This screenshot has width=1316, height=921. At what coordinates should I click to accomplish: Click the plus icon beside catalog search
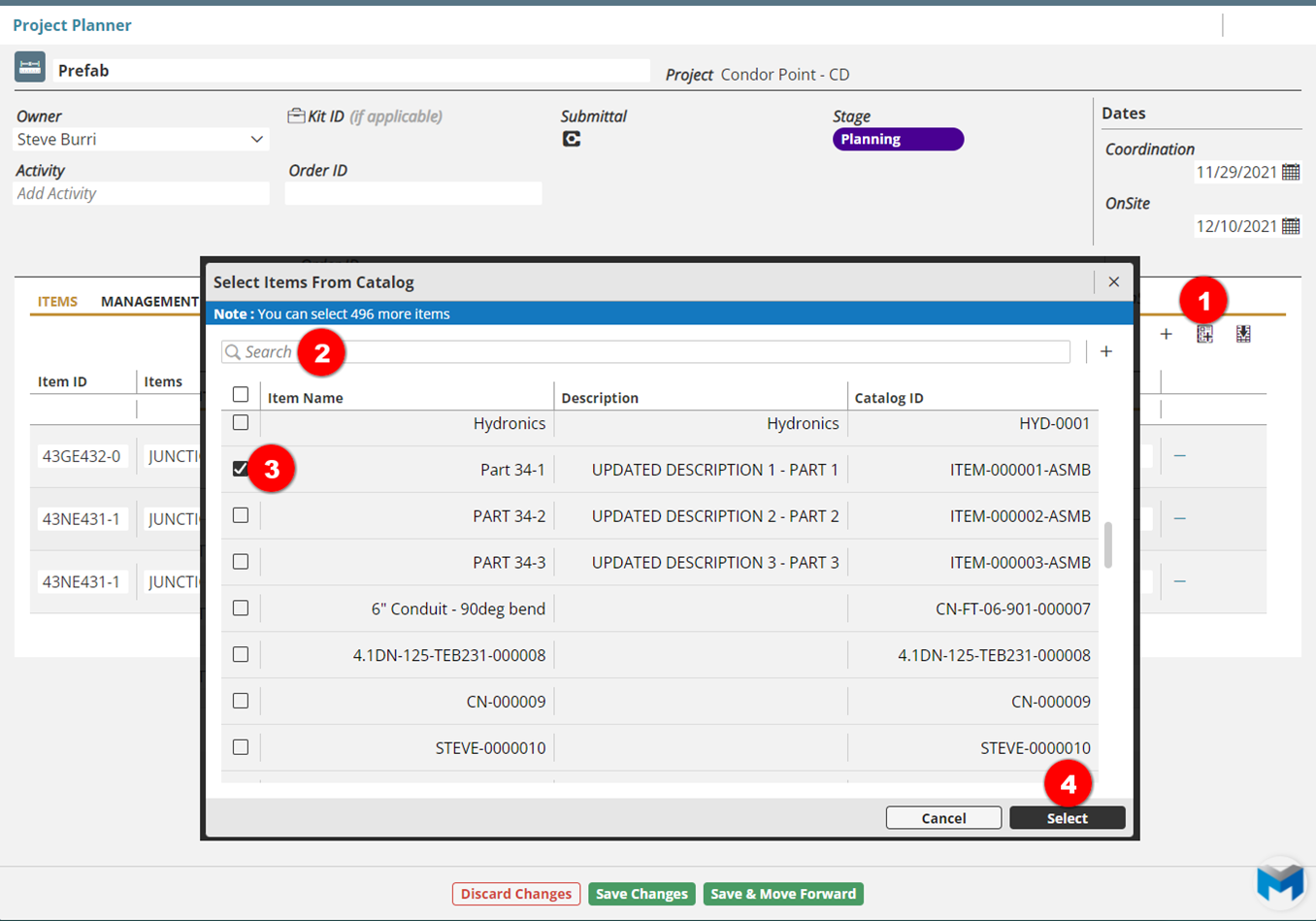pos(1106,352)
